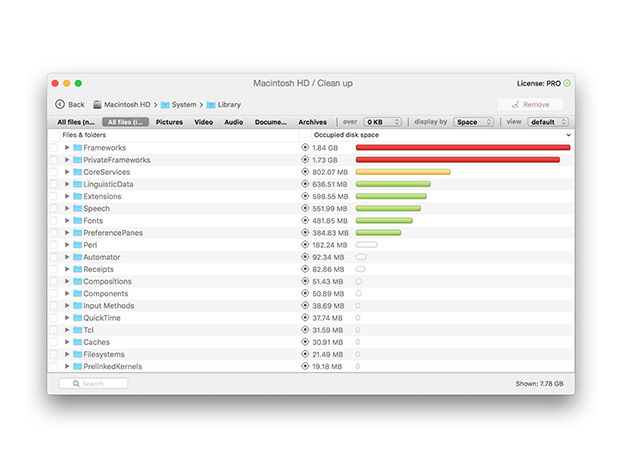Navigate to System in breadcrumb
This screenshot has width=630, height=473.
184,104
